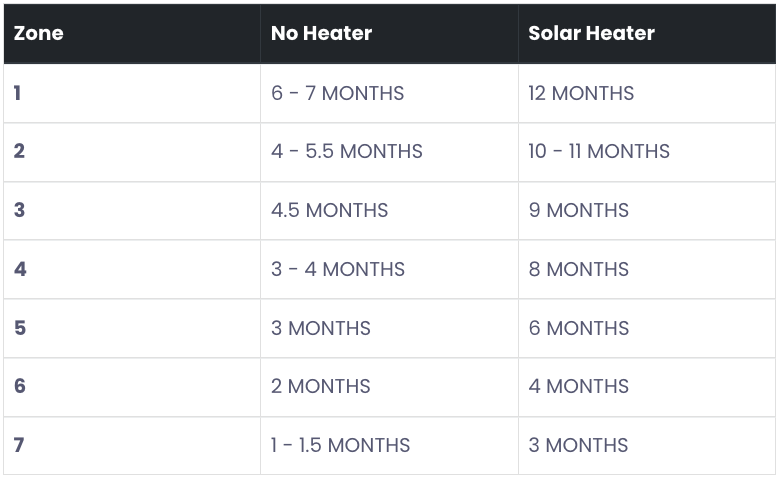Select the Zone 4 row label

coord(19,269)
